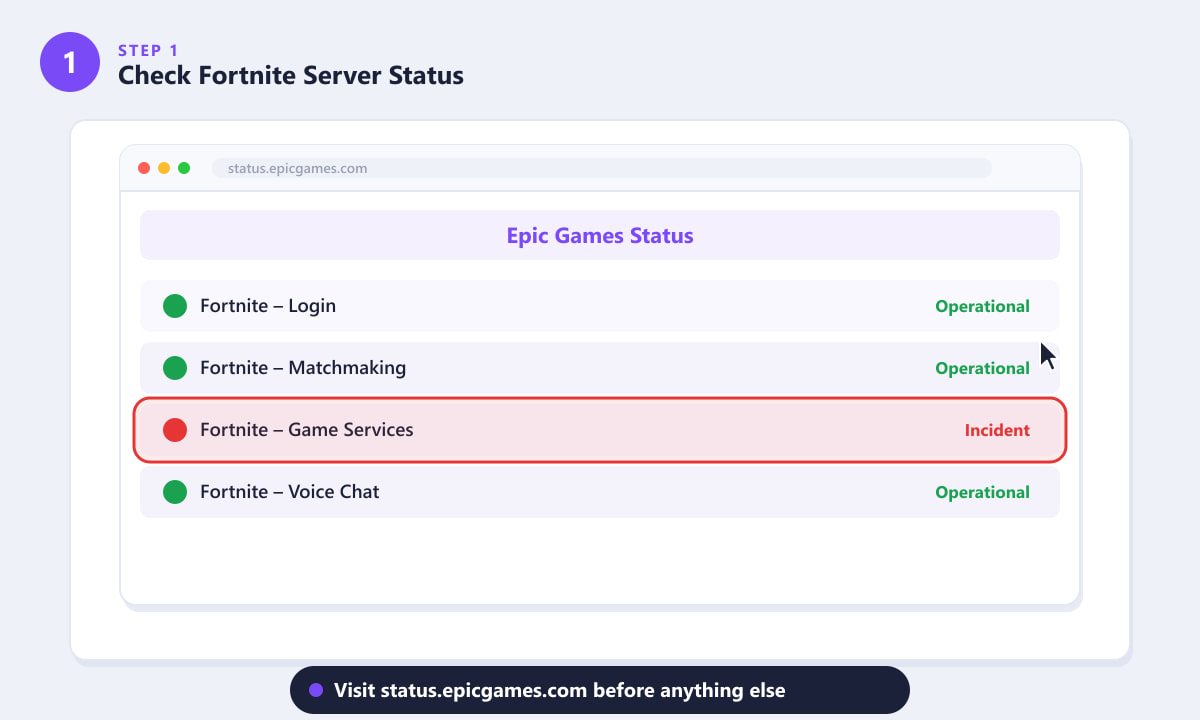This screenshot has height=720, width=1200.
Task: Click the Epic Games Status heading
Action: click(x=600, y=236)
